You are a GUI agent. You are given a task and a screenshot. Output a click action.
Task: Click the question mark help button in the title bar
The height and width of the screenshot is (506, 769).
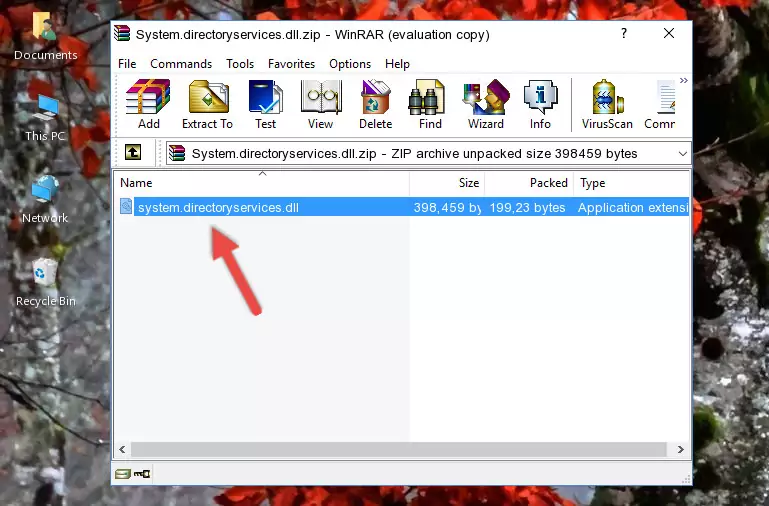pyautogui.click(x=624, y=33)
